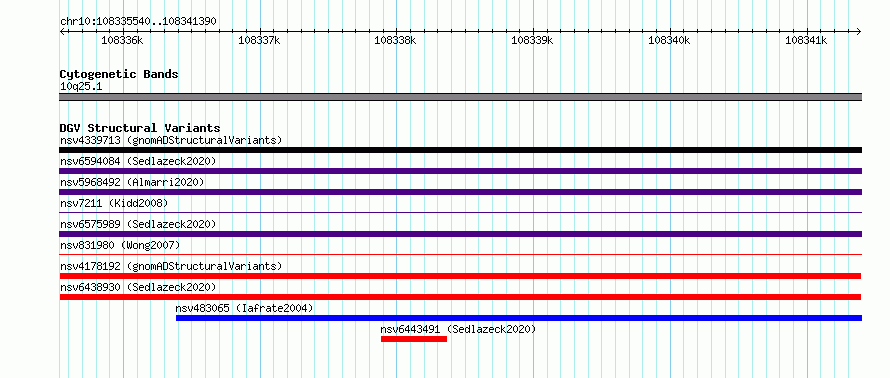Open the nsv6594084 (Sedlazeck2020) label
Viewport: 890px width, 378px height.
tap(138, 161)
